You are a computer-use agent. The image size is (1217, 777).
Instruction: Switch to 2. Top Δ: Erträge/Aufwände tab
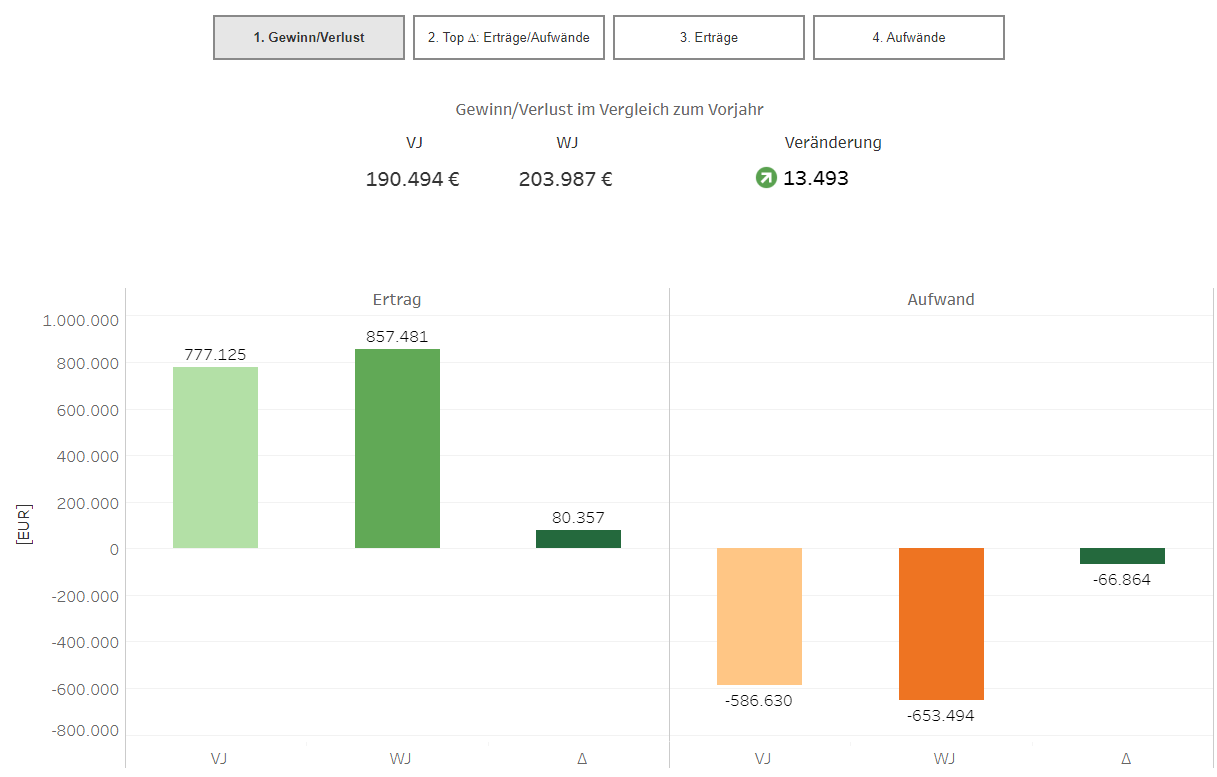coord(509,38)
